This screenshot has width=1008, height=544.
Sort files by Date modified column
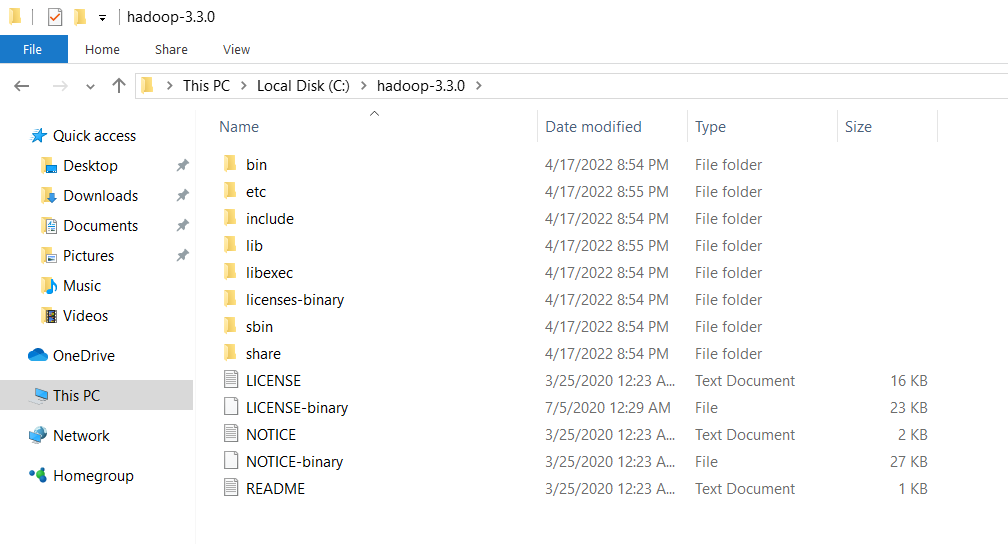[593, 127]
